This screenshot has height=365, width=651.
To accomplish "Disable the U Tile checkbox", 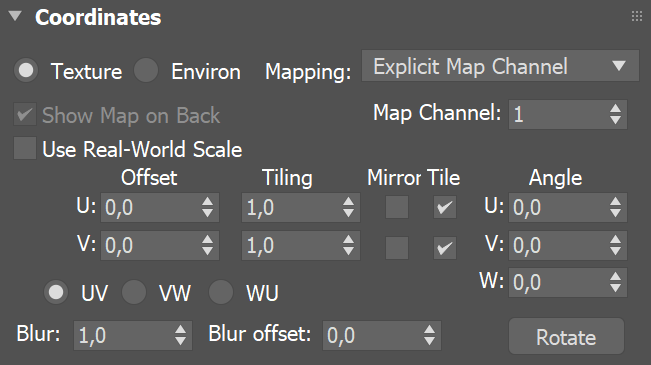I will pyautogui.click(x=445, y=207).
